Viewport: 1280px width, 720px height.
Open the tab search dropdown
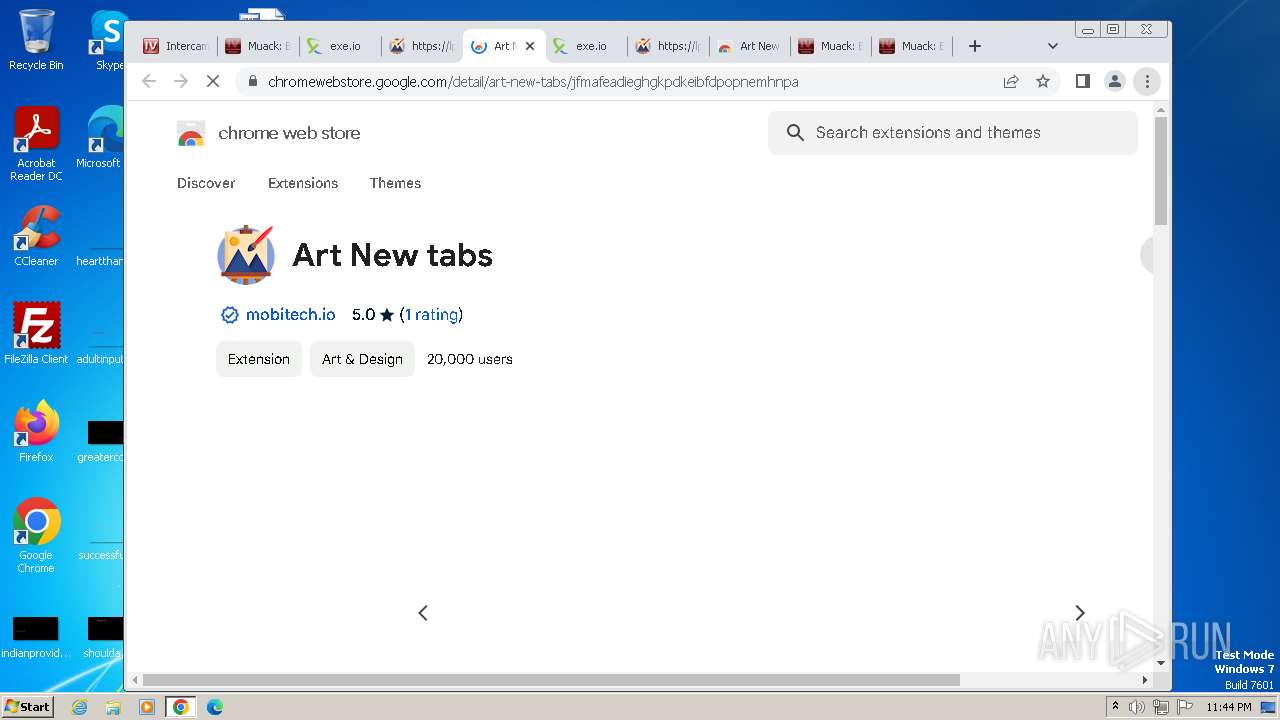[1052, 46]
